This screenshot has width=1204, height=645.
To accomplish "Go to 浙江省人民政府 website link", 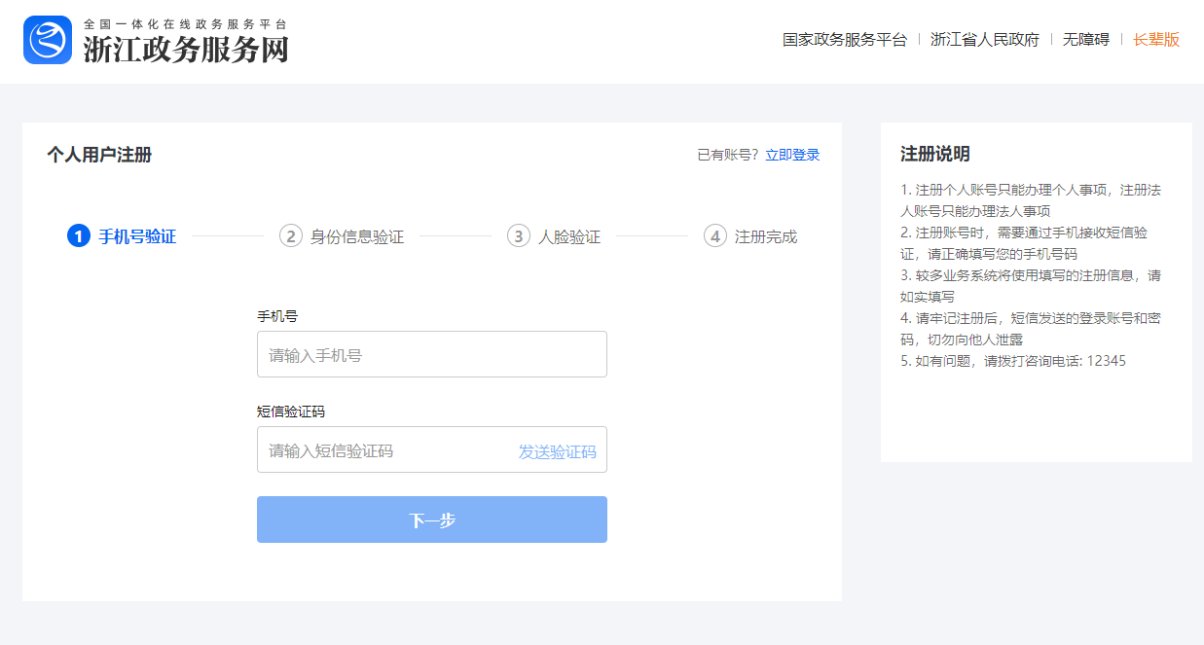I will tap(984, 40).
